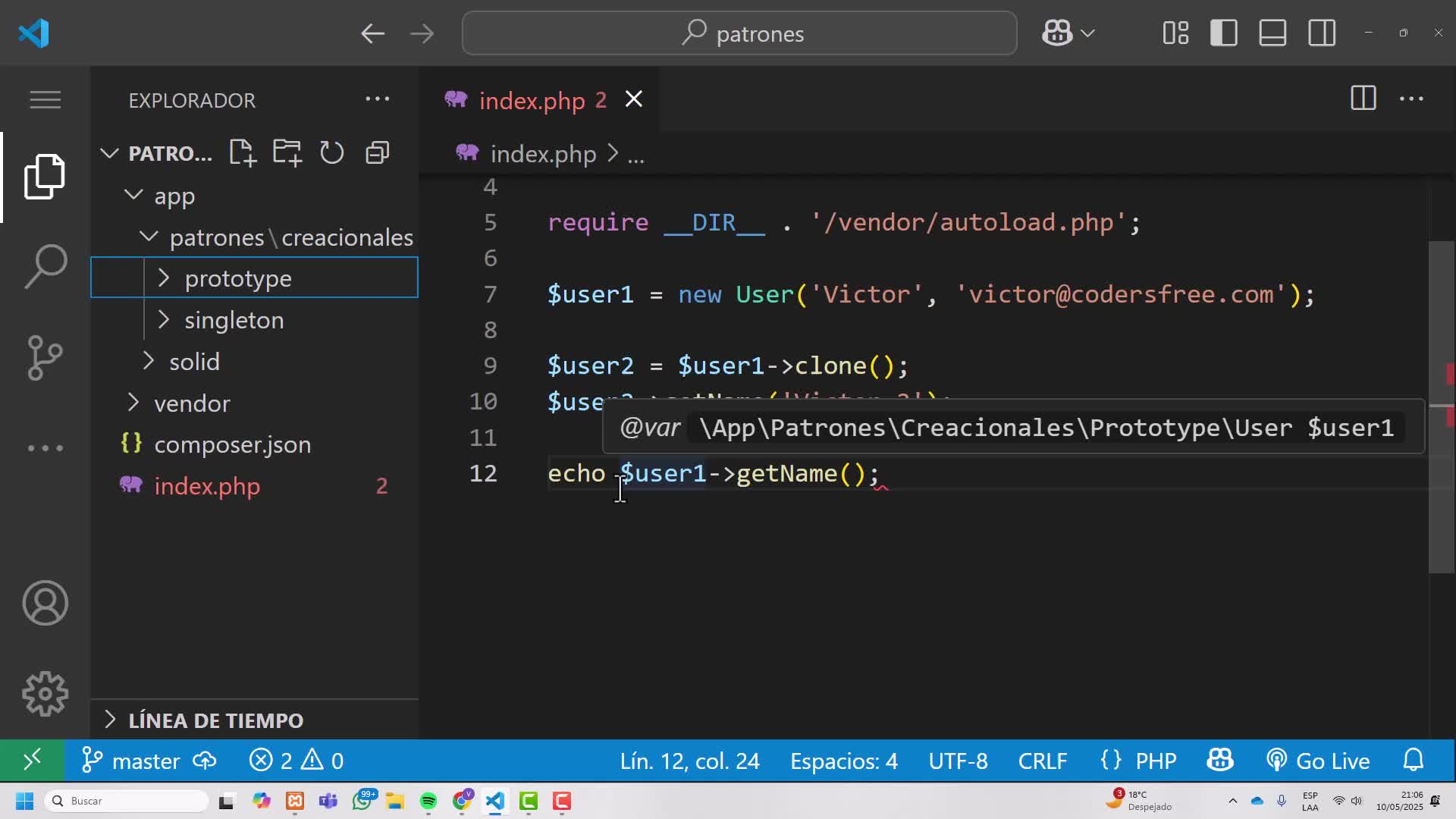Select the index.php editor tab
This screenshot has width=1456, height=819.
click(x=532, y=100)
